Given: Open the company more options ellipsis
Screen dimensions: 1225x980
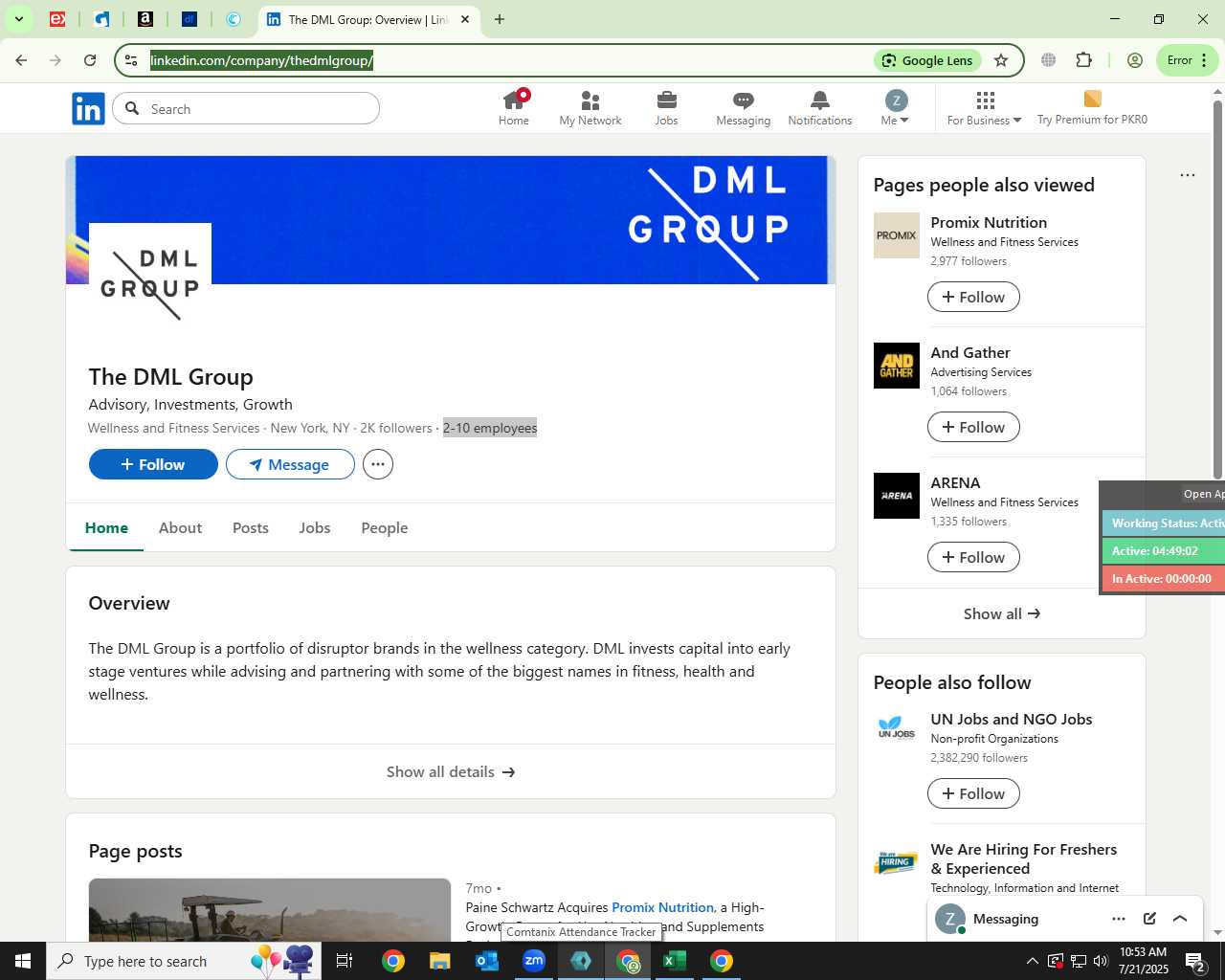Looking at the screenshot, I should click(x=378, y=464).
